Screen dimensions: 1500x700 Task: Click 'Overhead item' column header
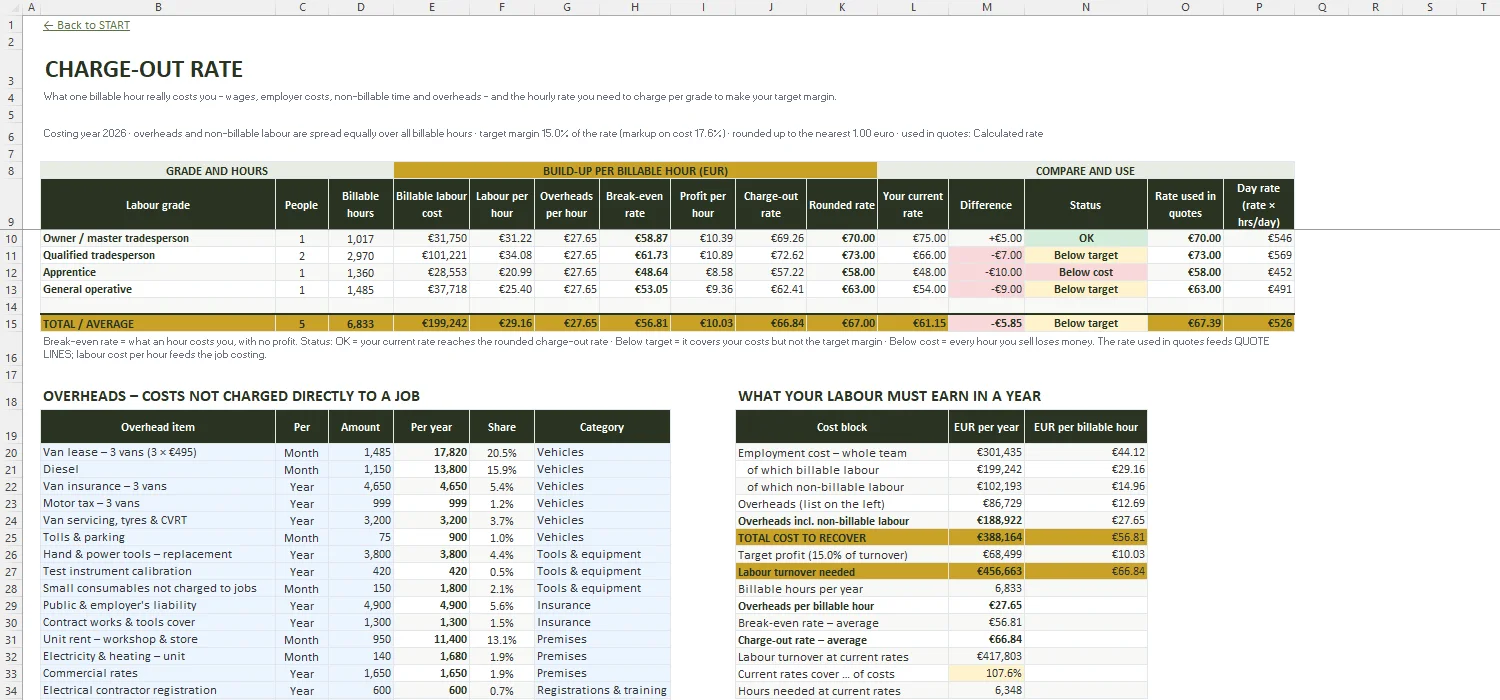pos(158,427)
